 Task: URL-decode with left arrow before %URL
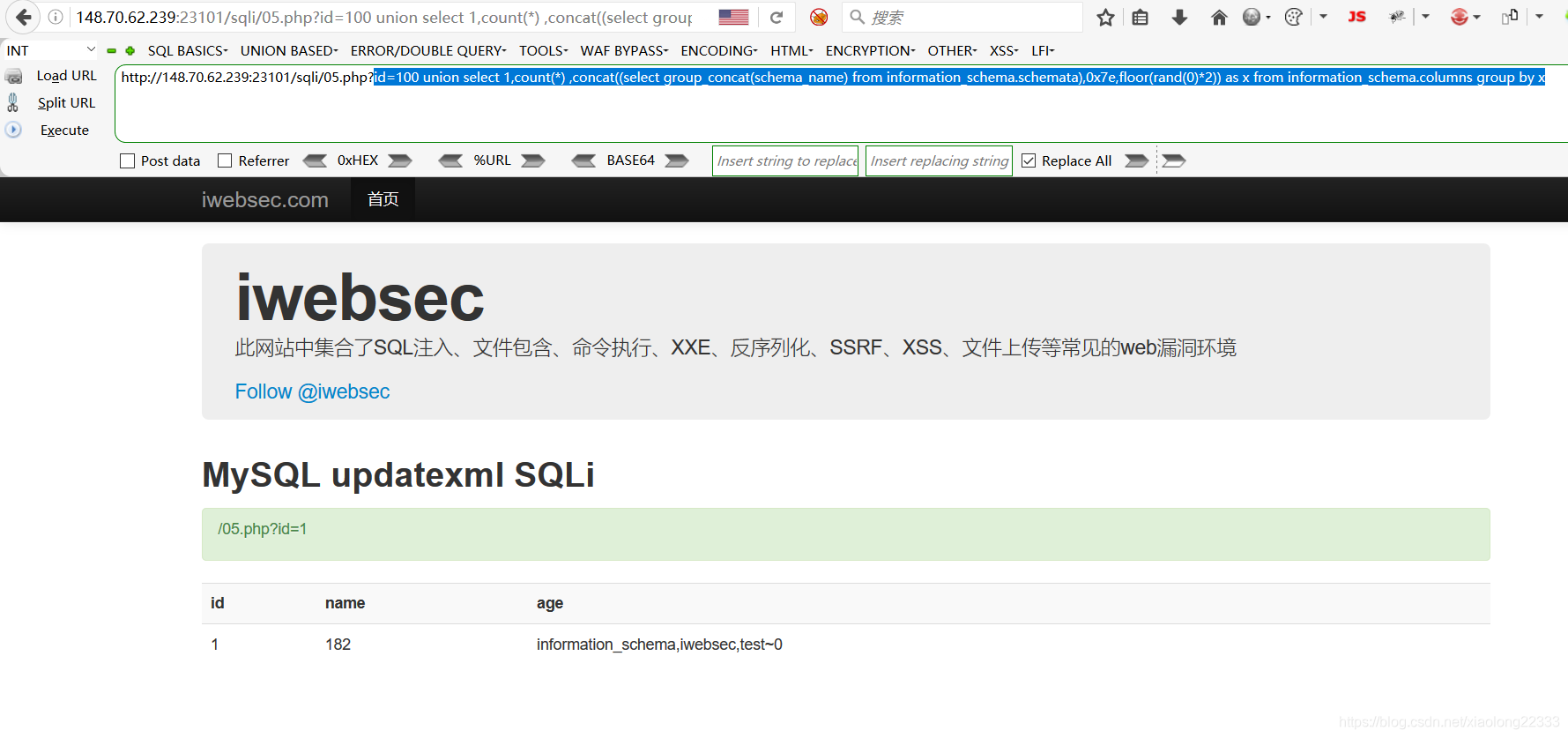pos(450,160)
